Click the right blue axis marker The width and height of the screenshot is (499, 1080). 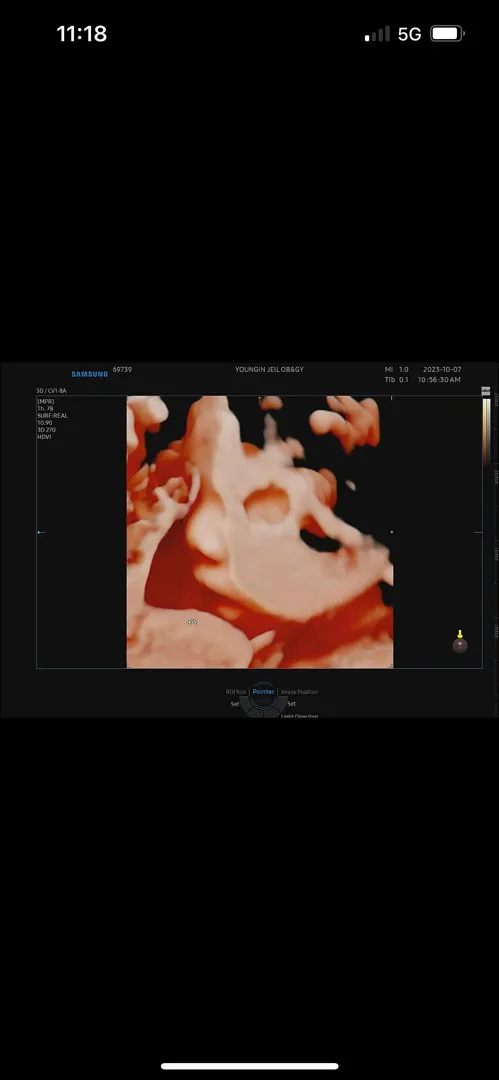click(391, 532)
